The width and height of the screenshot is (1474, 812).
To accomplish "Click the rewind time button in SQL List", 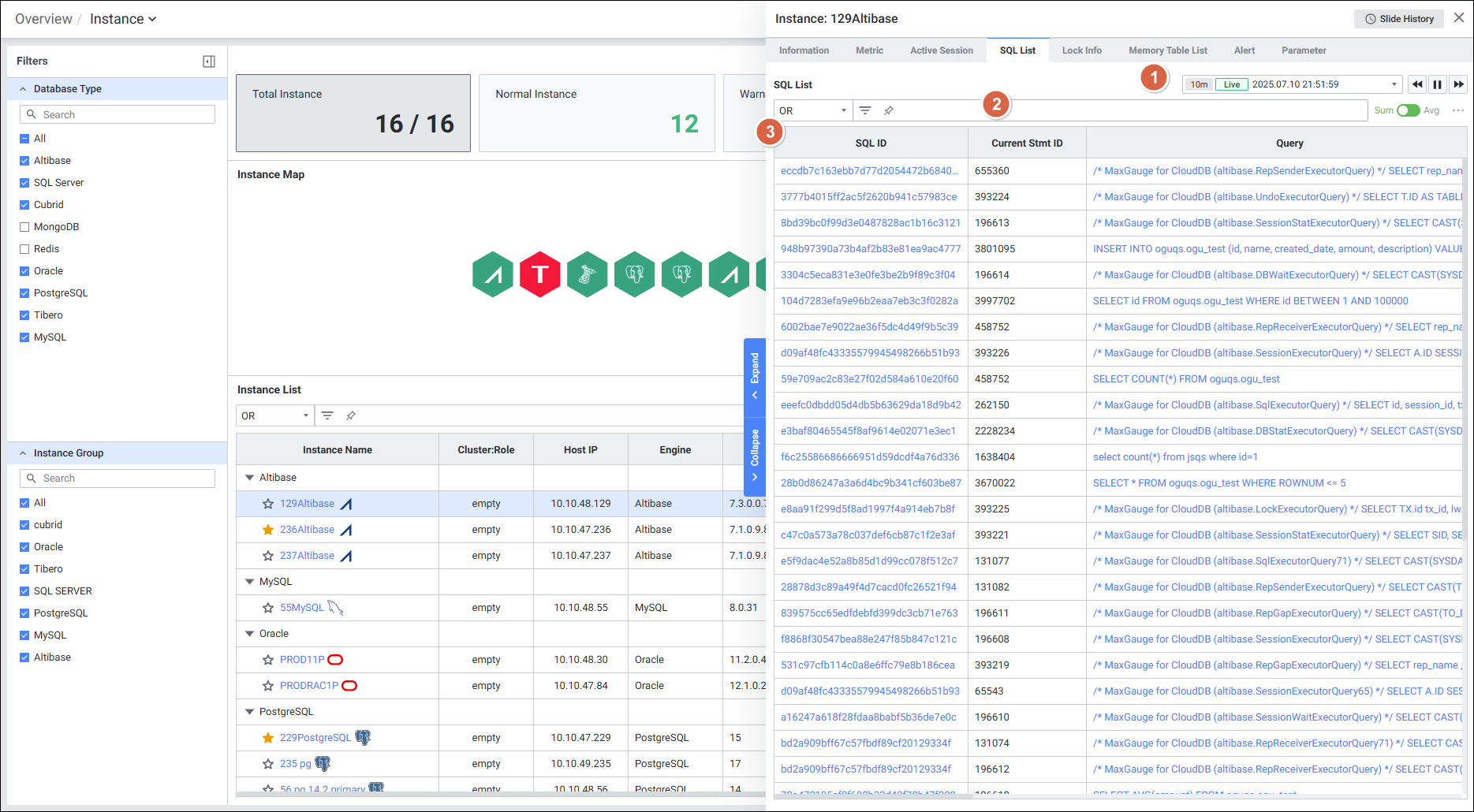I will click(1417, 84).
